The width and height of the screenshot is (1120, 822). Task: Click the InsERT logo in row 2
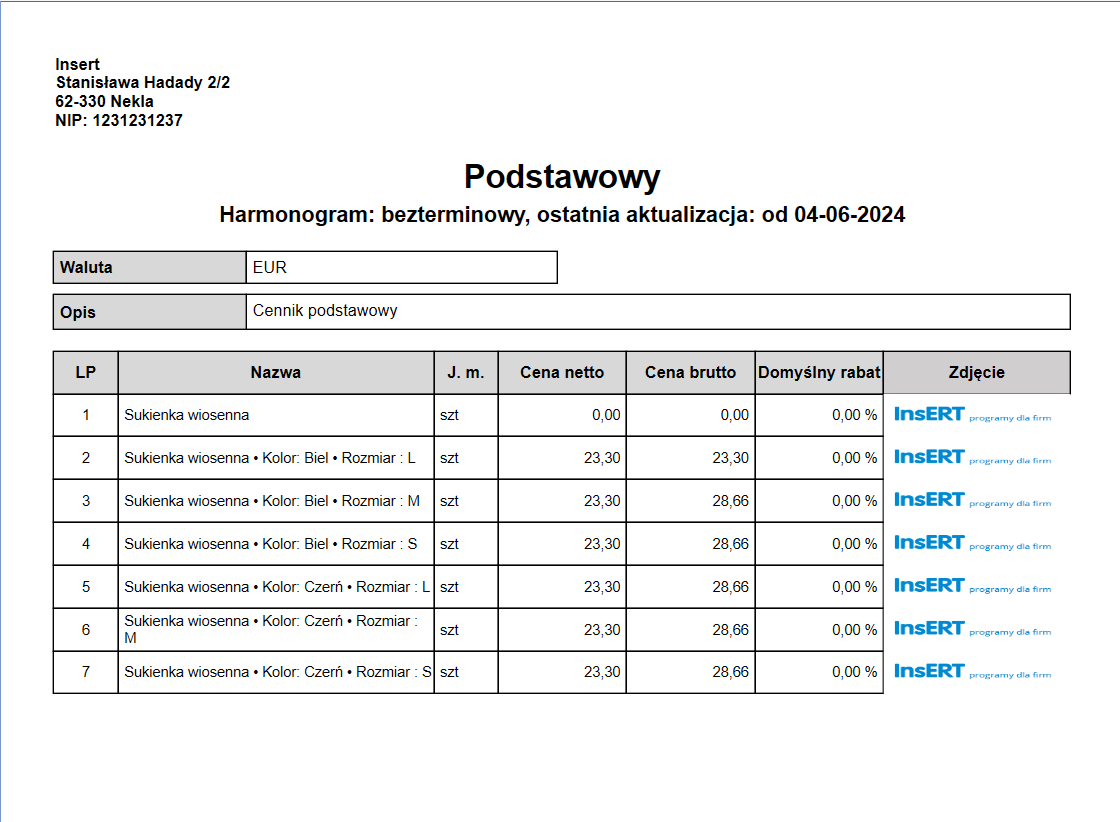(972, 457)
